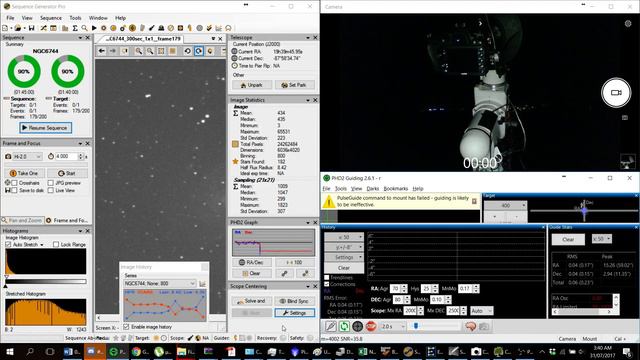640x360 pixels.
Task: Click the black play arrow toolbar icon
Action: tap(94, 28)
